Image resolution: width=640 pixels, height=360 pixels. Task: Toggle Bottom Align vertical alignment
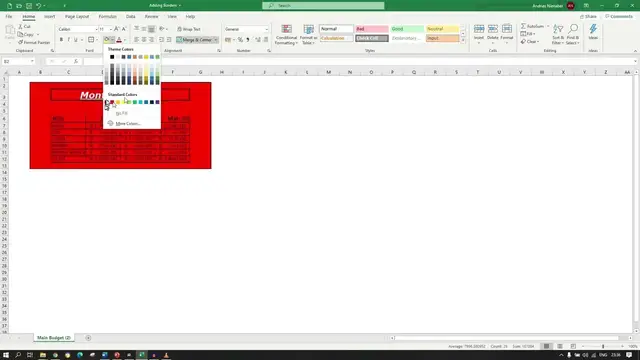click(x=151, y=29)
